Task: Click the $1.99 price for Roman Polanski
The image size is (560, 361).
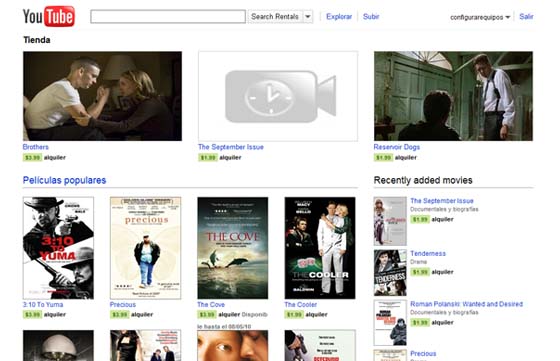Action: [420, 322]
